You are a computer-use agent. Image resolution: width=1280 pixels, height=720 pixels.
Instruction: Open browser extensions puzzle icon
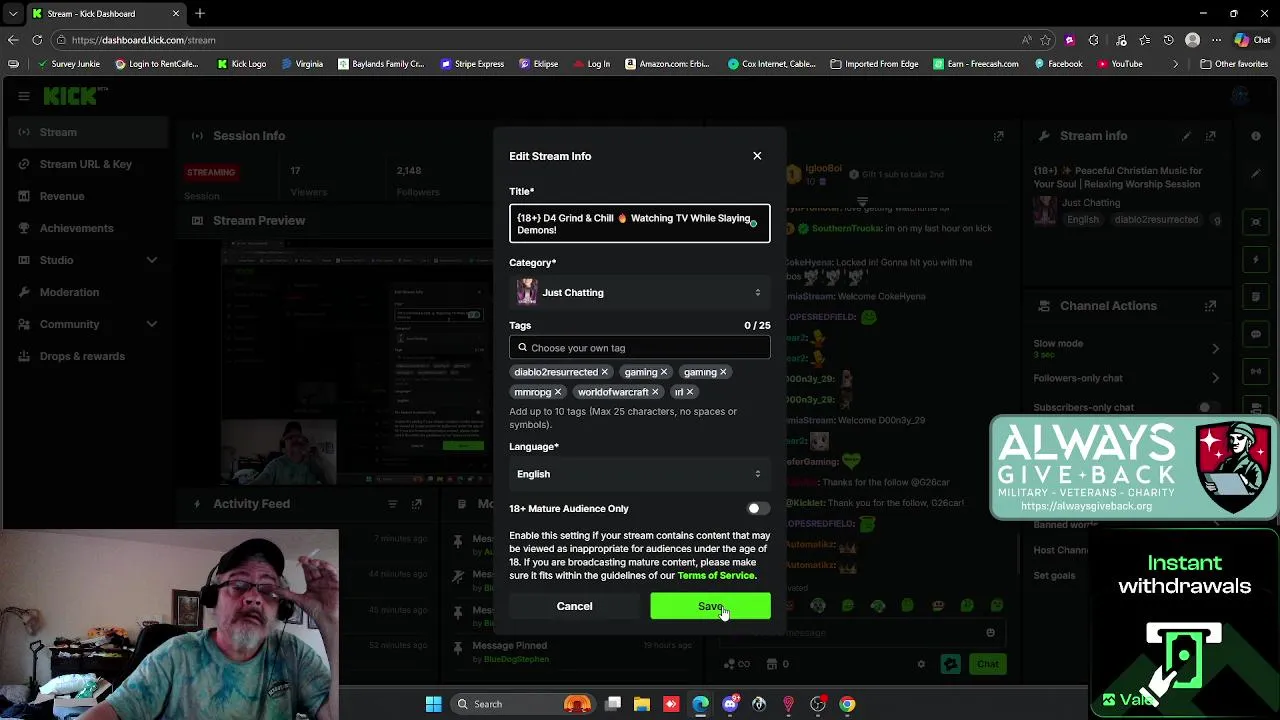tap(1093, 40)
